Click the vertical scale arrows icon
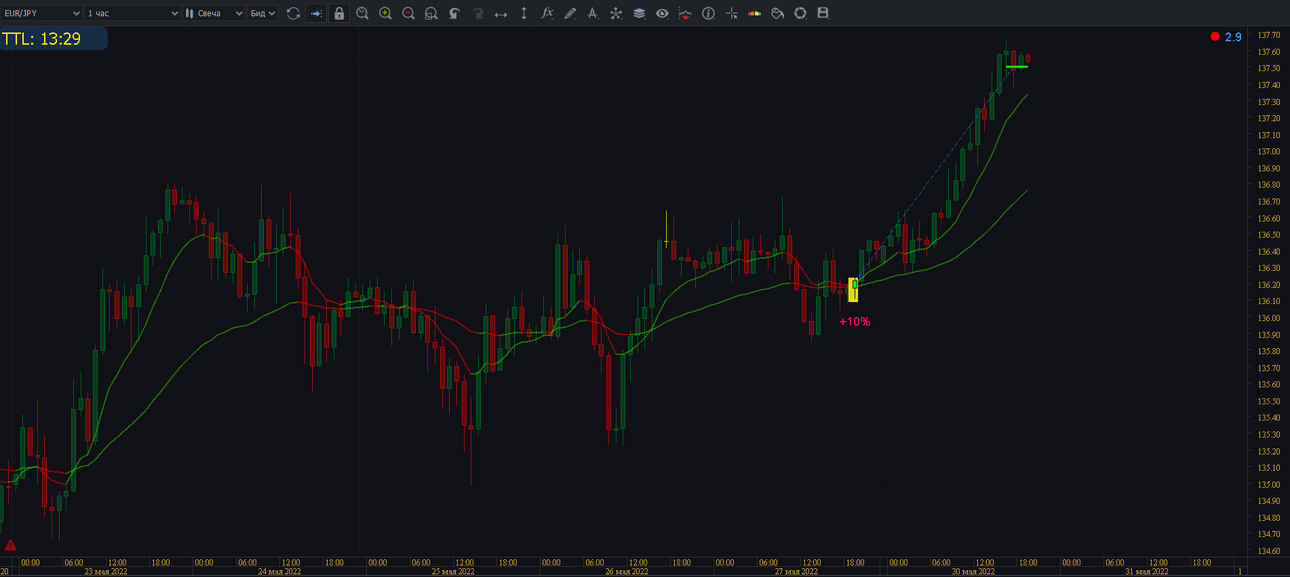The width and height of the screenshot is (1290, 577). tap(524, 13)
